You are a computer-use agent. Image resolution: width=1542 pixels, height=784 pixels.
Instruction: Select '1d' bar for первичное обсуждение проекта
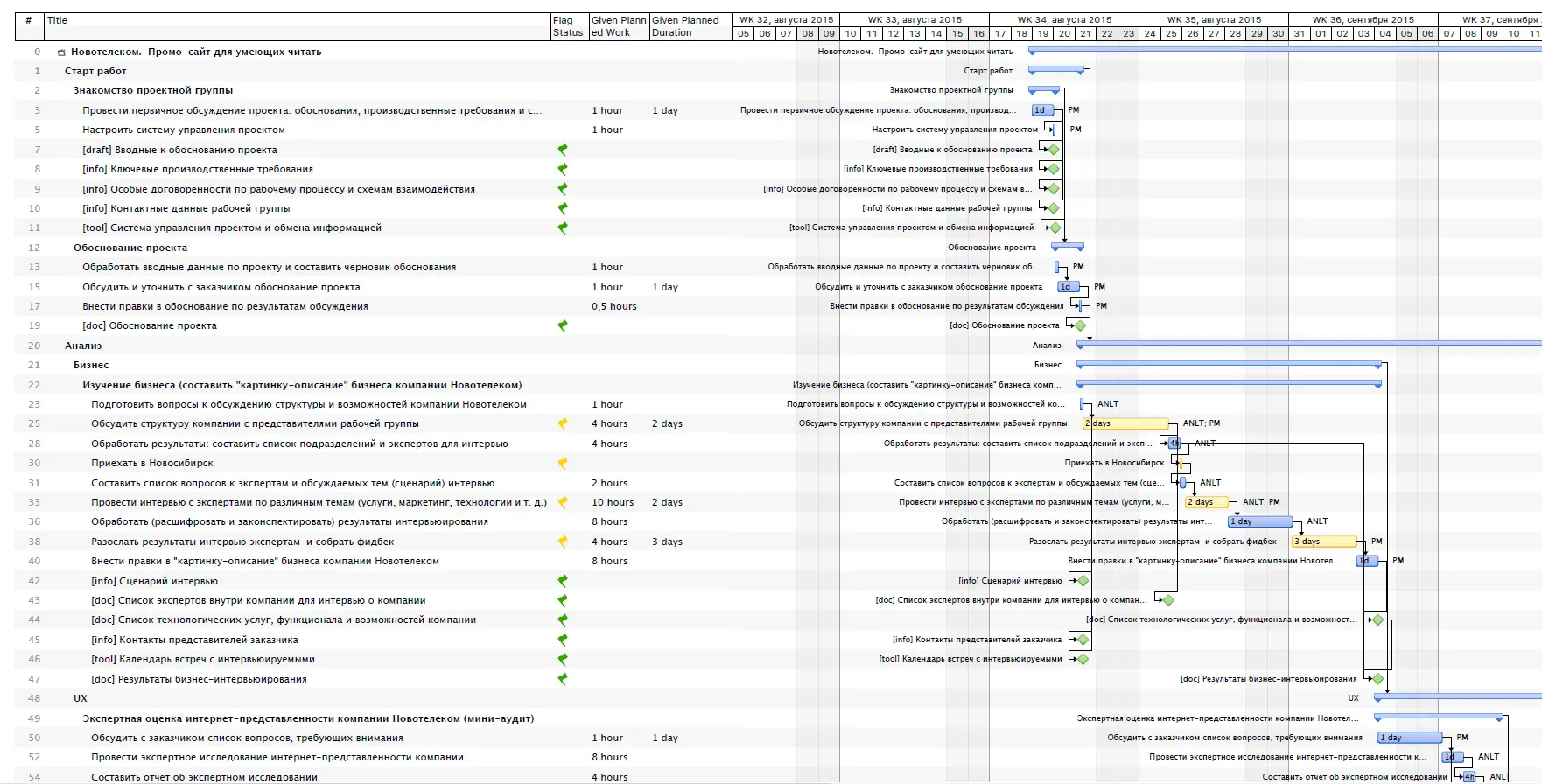coord(1043,110)
